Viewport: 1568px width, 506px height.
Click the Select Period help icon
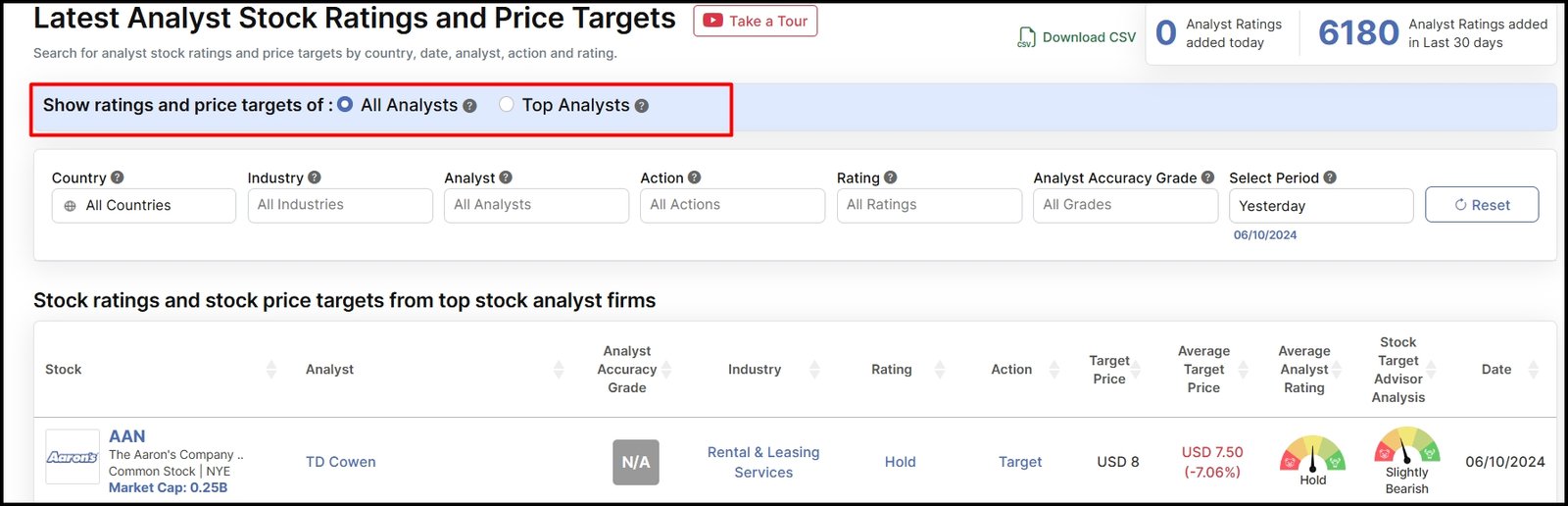tap(1330, 177)
